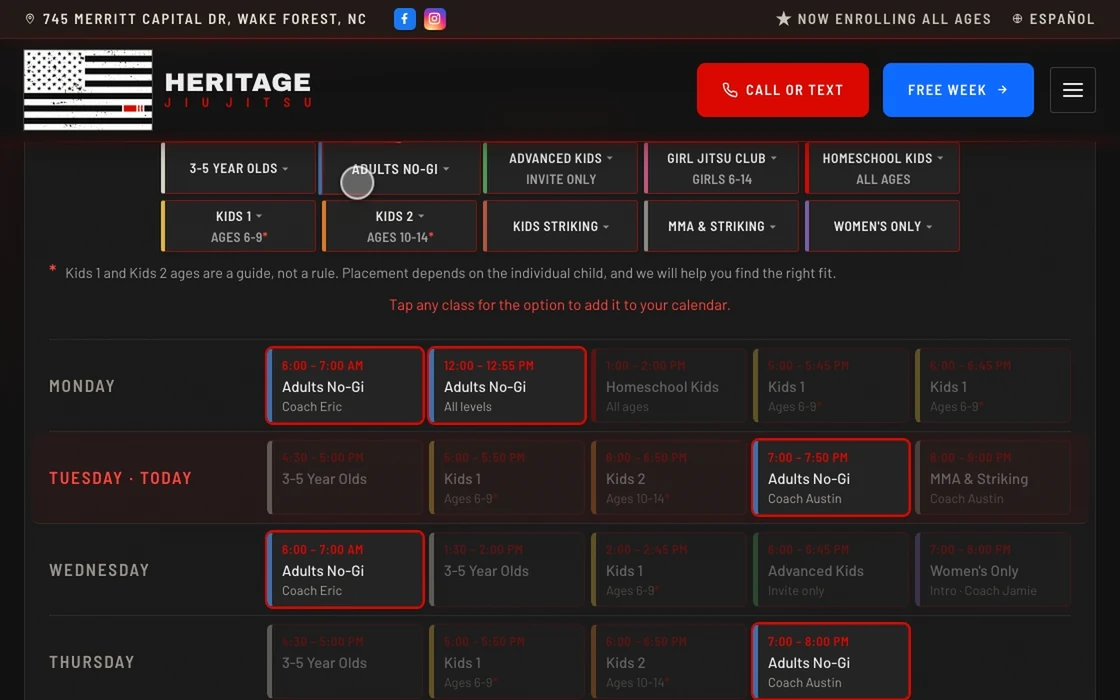
Task: Click the Free Week button
Action: (958, 90)
